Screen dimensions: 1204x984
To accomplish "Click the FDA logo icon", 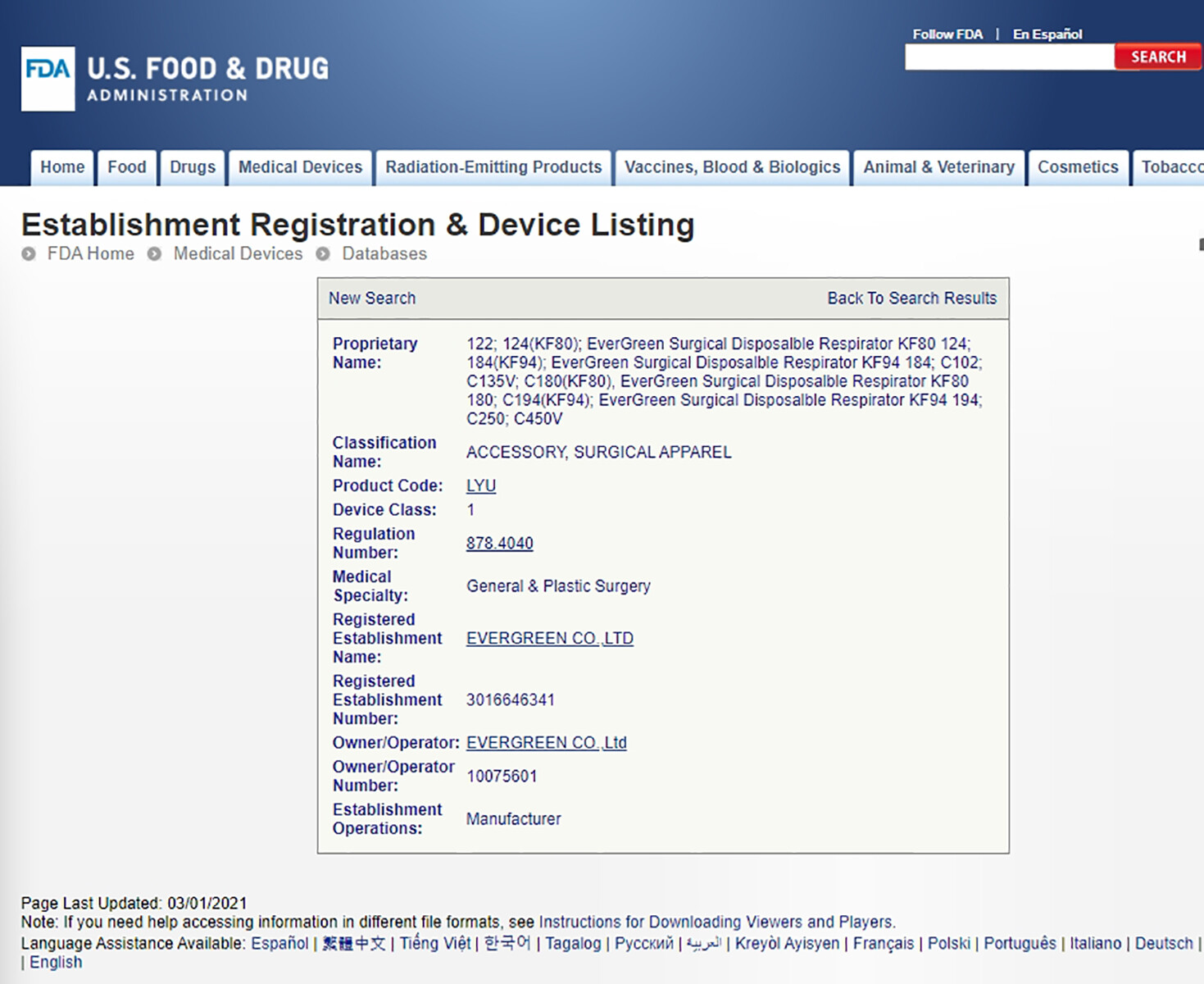I will 48,79.
